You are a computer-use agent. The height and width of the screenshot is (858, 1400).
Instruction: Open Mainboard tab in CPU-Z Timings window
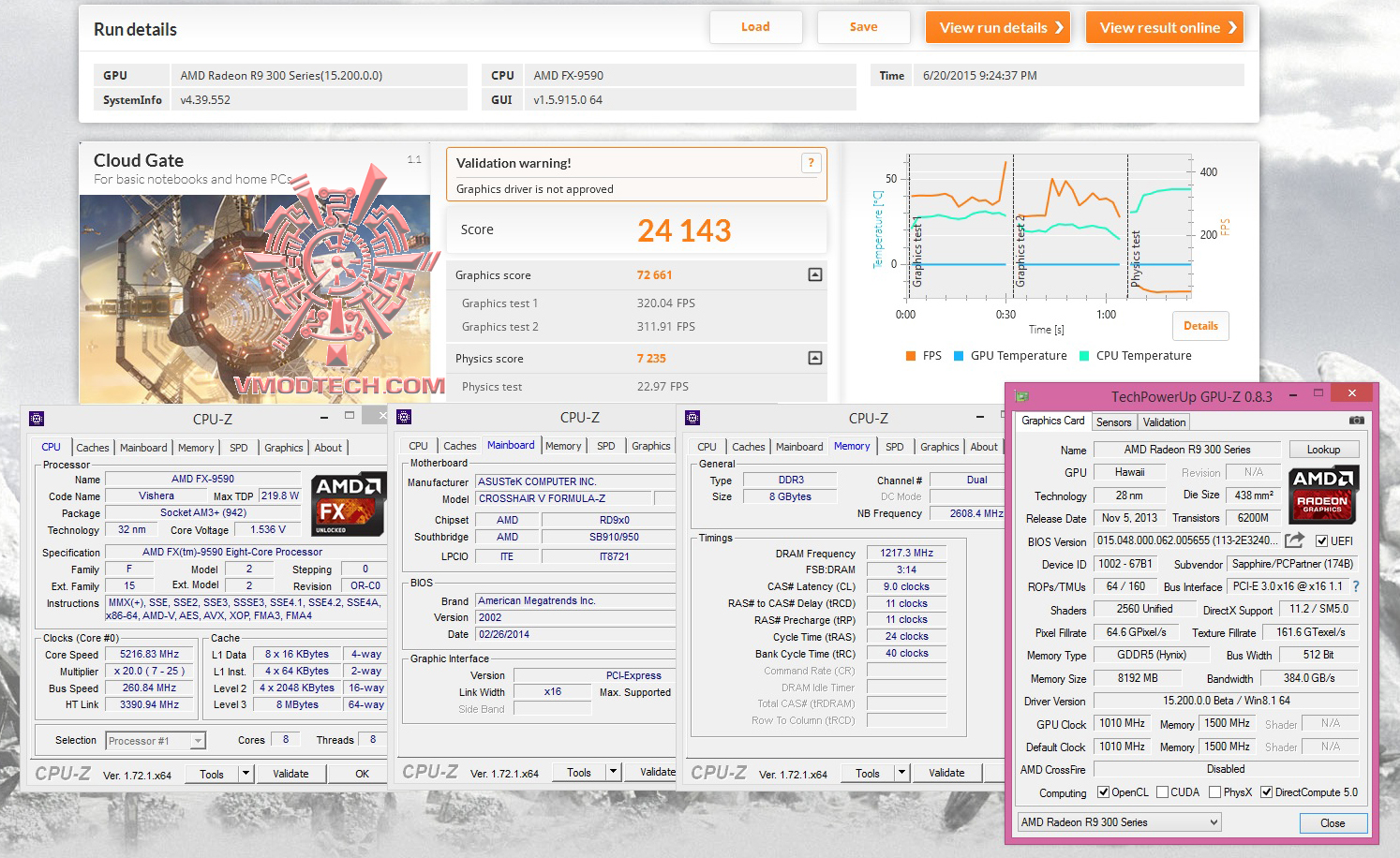click(x=799, y=447)
